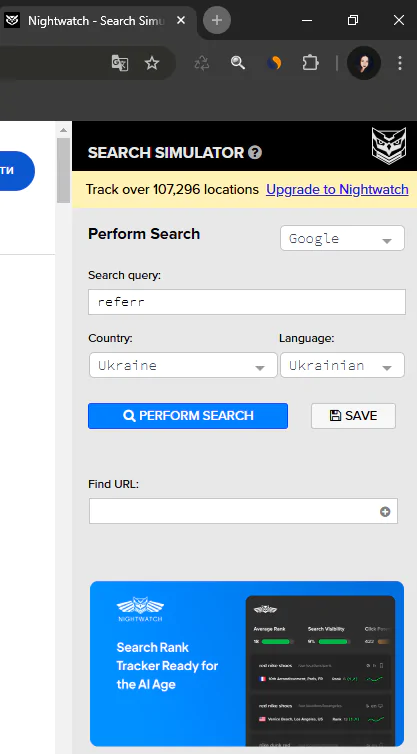
Task: Follow the Upgrade to Nightwatch link
Action: pos(337,189)
